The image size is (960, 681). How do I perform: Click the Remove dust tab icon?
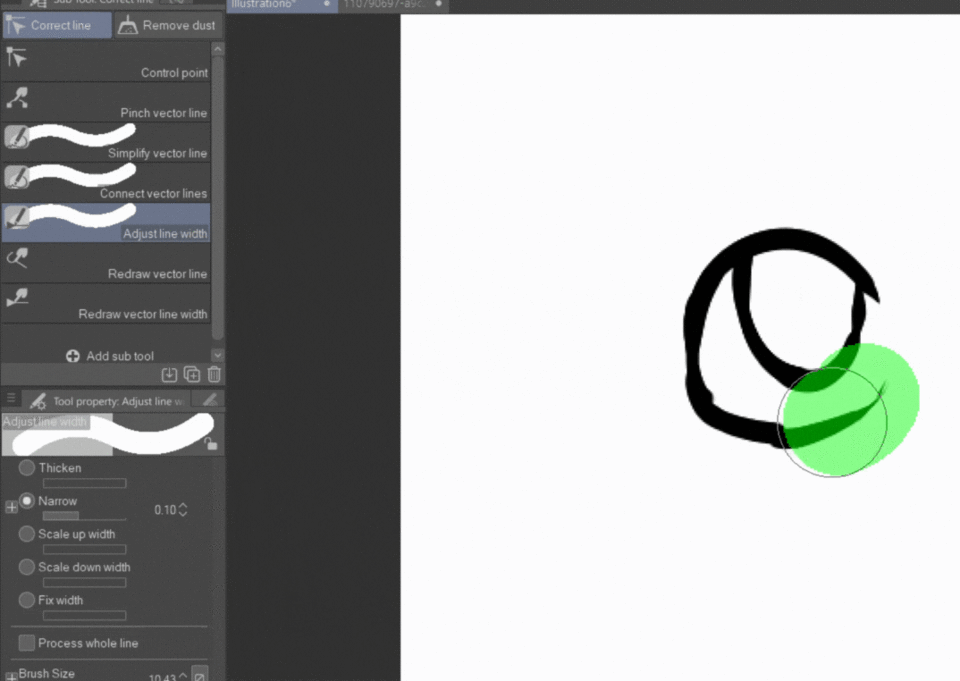(127, 26)
